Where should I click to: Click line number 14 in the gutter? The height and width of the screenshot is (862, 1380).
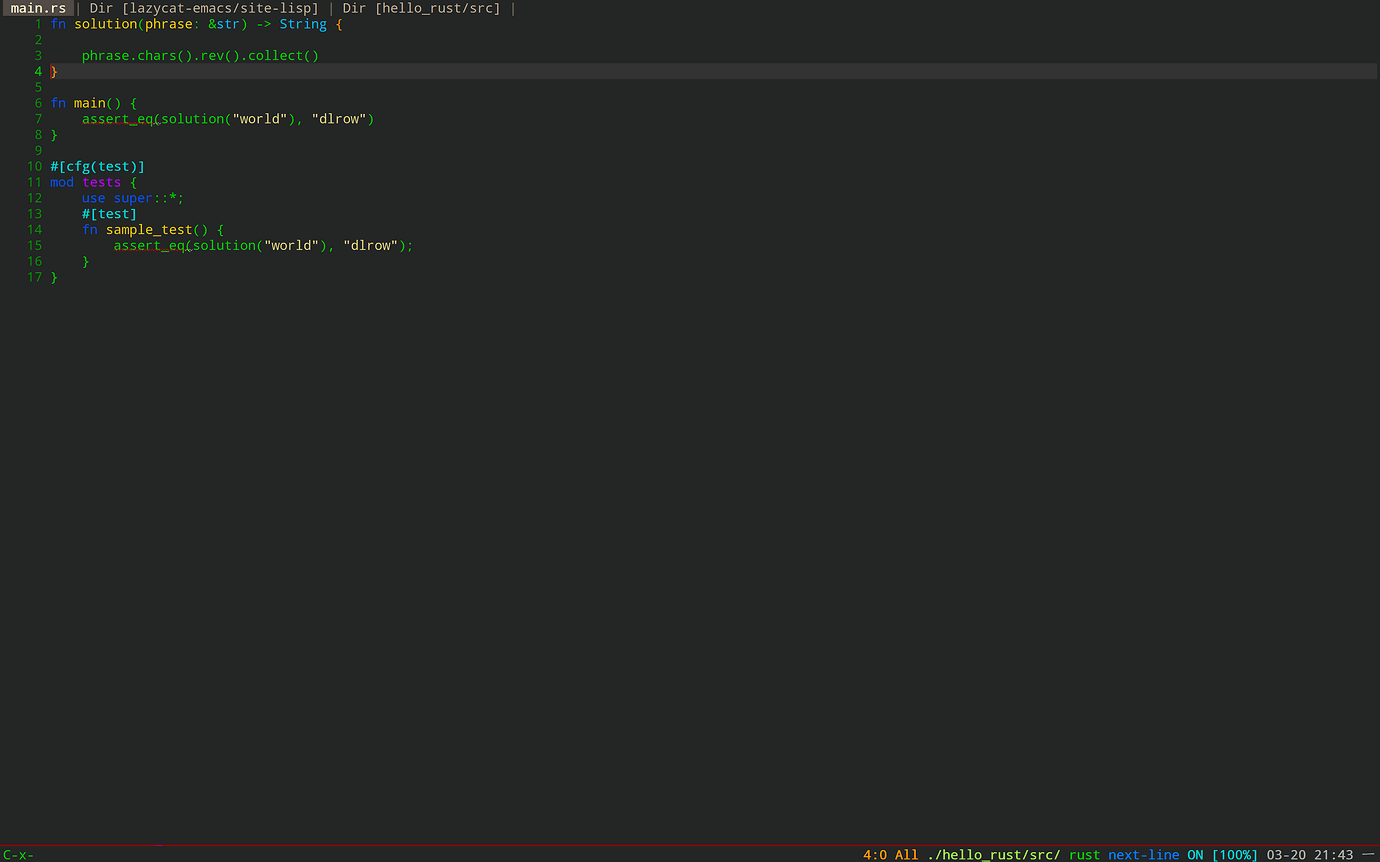tap(34, 230)
